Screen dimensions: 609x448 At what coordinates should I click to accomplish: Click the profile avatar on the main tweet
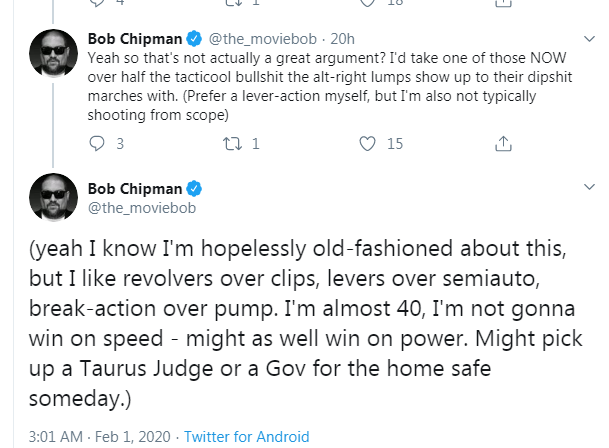(50, 196)
